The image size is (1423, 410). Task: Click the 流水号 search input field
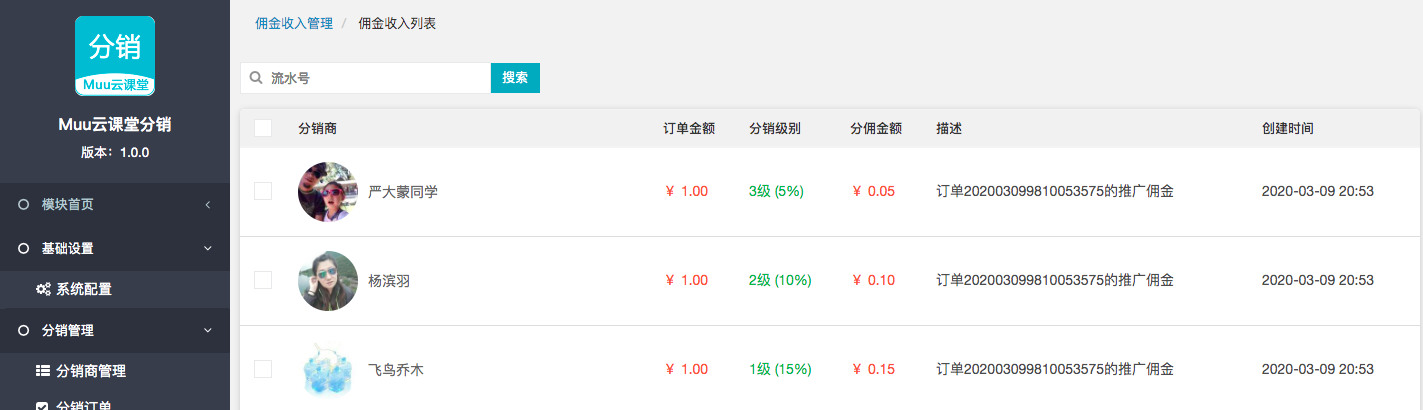365,78
